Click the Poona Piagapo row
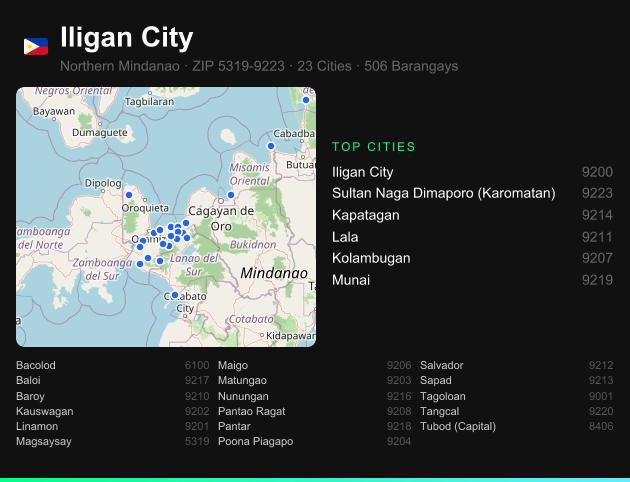This screenshot has height=482, width=630. tap(315, 441)
